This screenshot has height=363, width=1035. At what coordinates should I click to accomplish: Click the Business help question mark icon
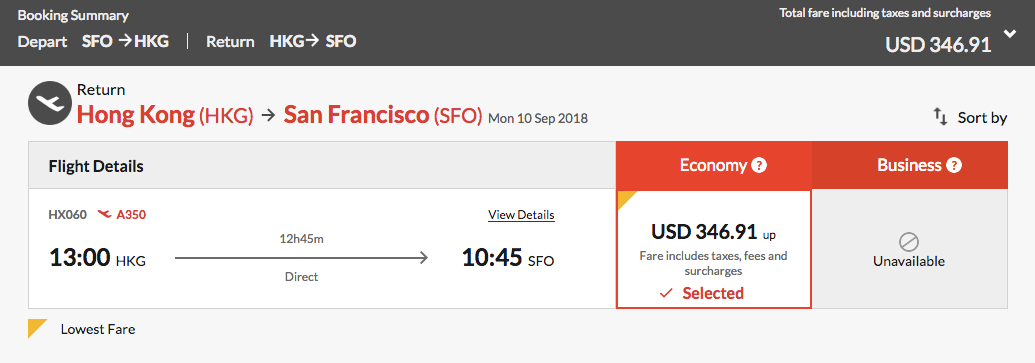tap(953, 165)
